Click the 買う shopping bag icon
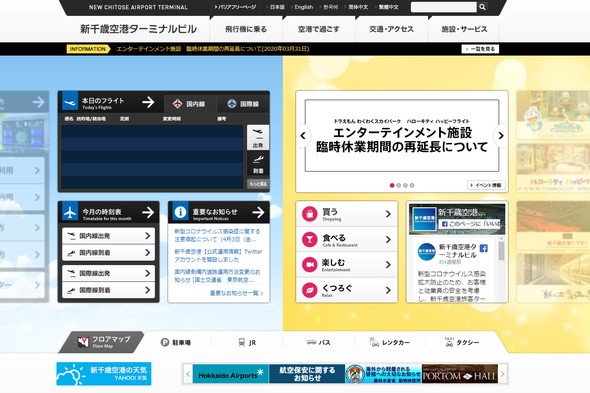Image resolution: width=590 pixels, height=393 pixels. click(310, 214)
